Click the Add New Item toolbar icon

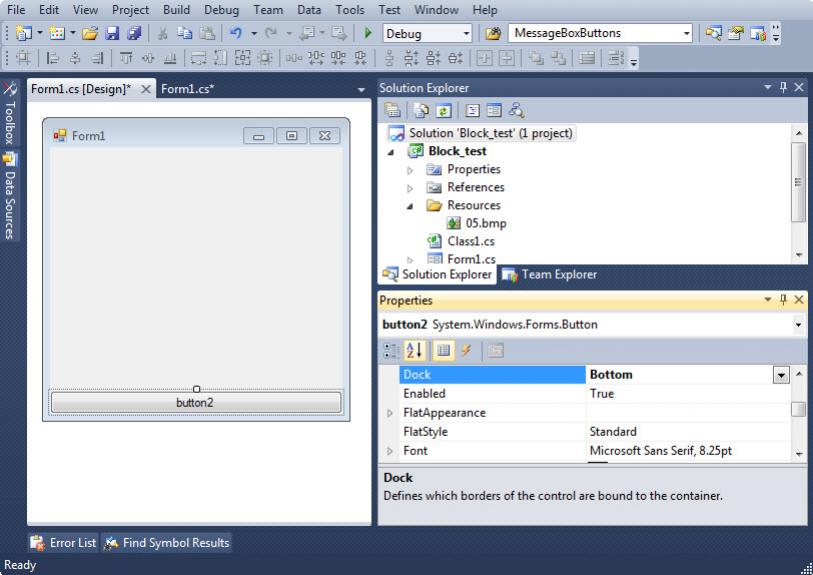pyautogui.click(x=57, y=34)
